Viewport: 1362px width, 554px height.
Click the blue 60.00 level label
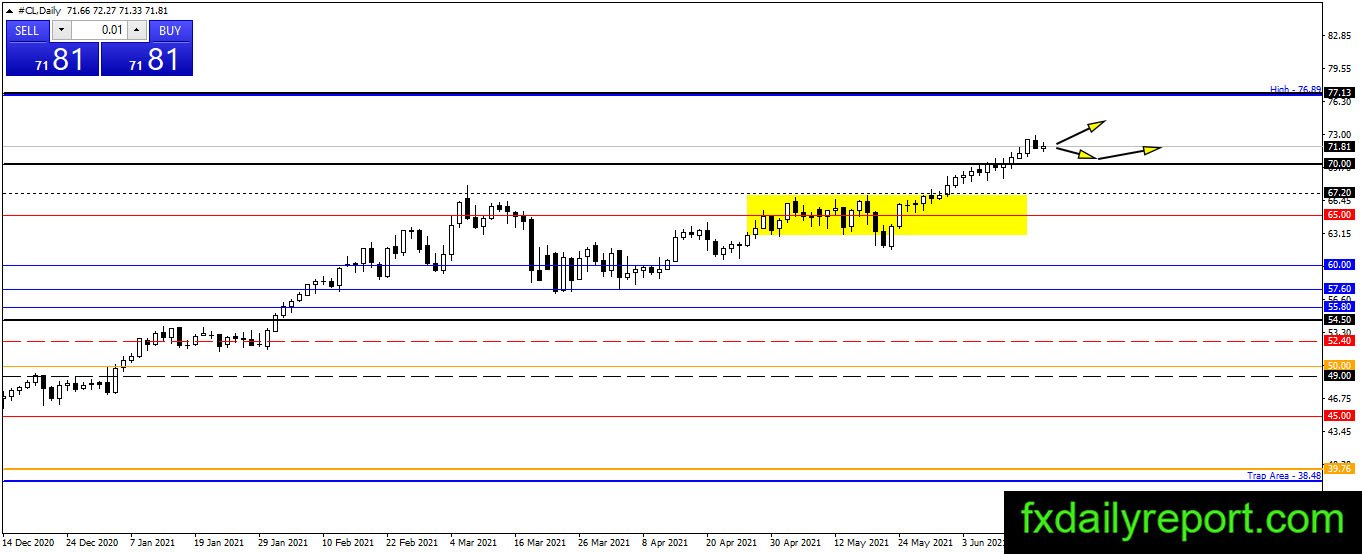pos(1338,265)
